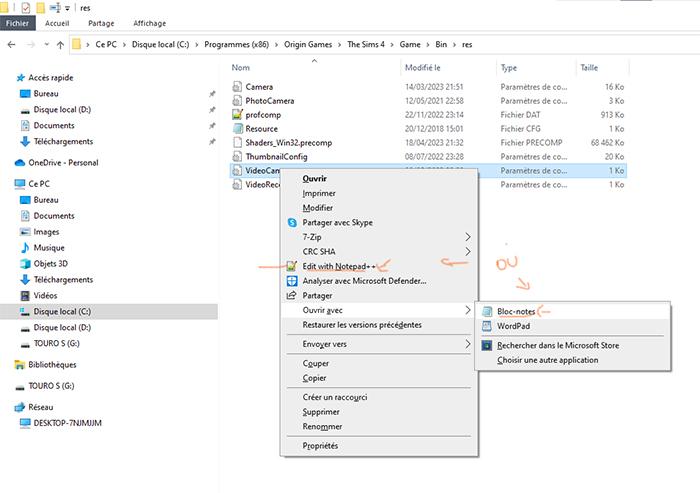Click Origin Games breadcrumb

[308, 44]
